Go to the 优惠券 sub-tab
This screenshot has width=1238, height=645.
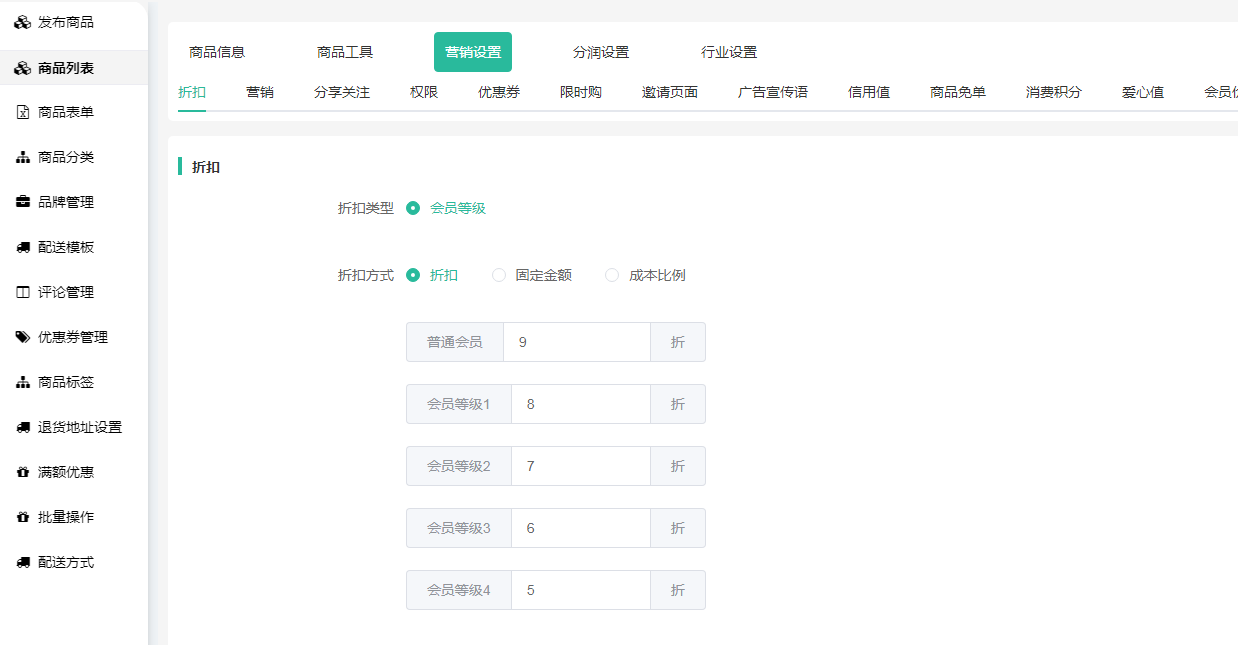point(499,92)
